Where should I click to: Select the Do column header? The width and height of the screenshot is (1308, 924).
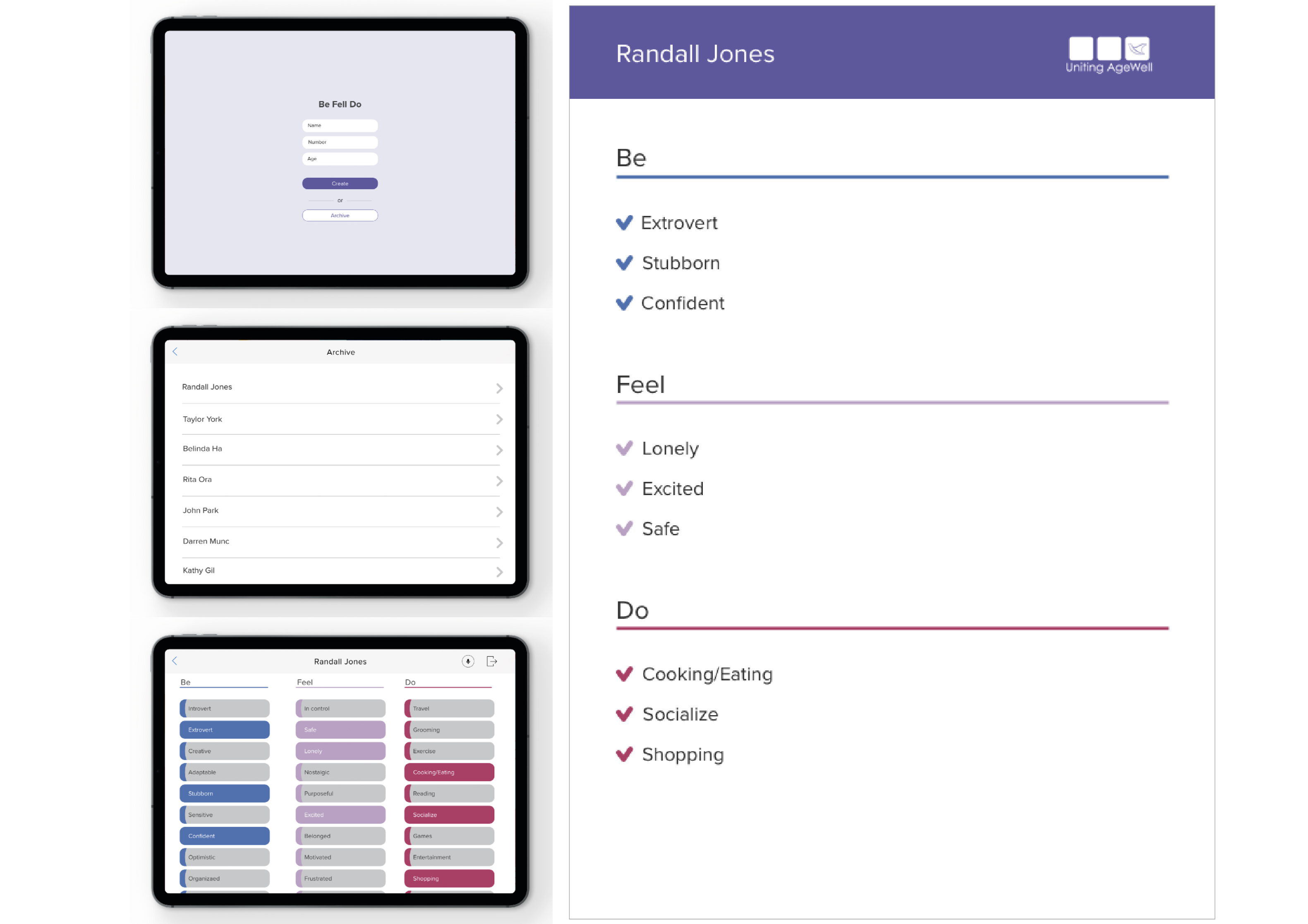410,682
